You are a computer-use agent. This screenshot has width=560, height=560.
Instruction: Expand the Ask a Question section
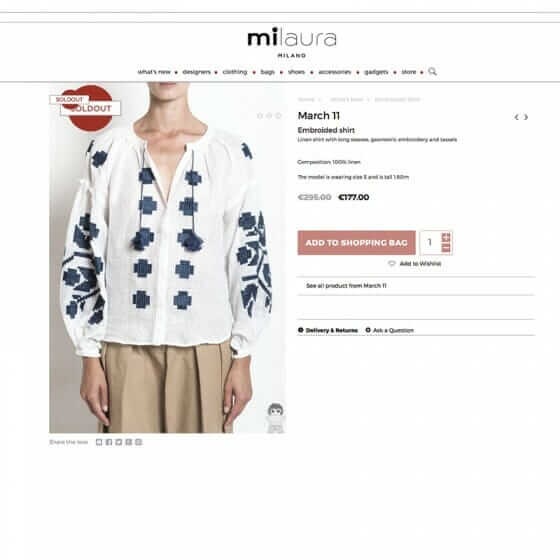[x=390, y=330]
